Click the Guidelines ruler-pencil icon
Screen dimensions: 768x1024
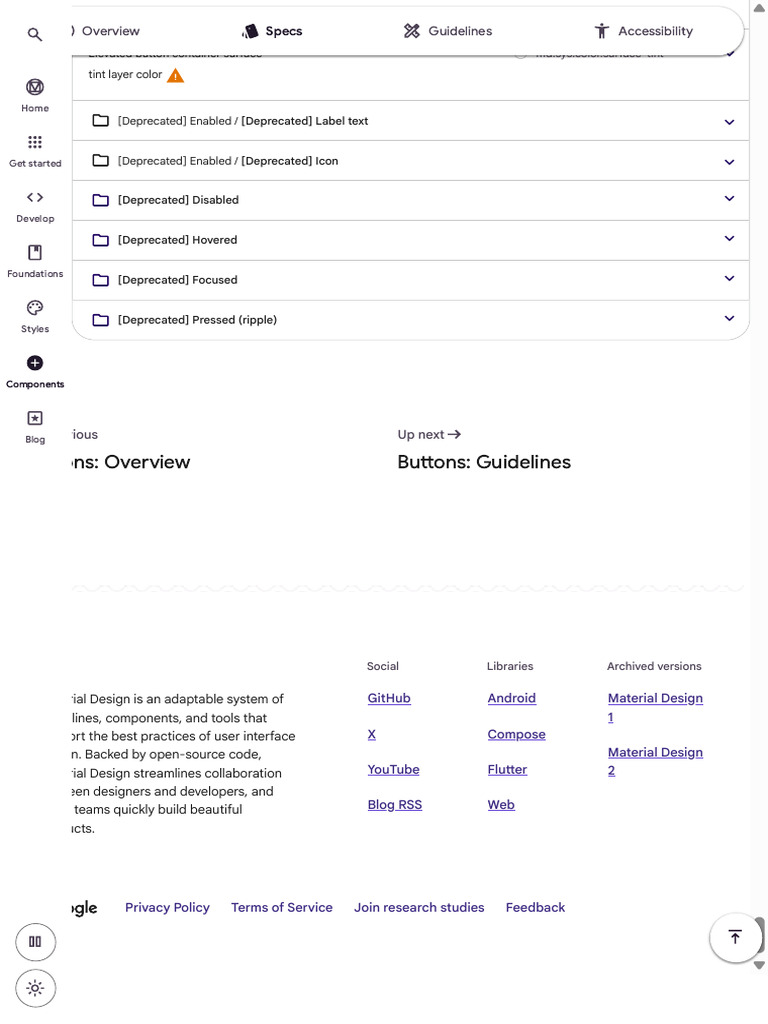(411, 31)
